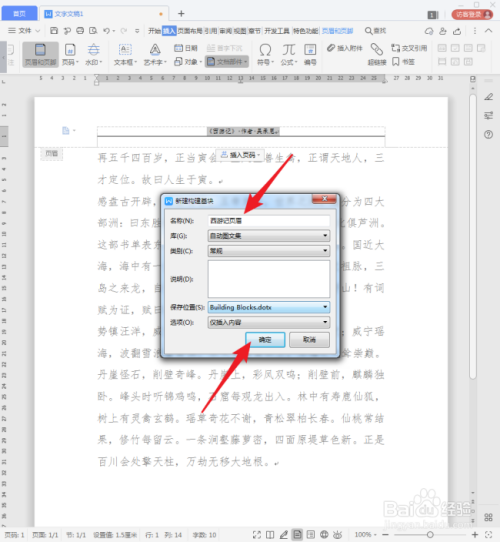This screenshot has height=542, width=500.
Task: Switch to the 引用 ribbon tab
Action: point(211,31)
